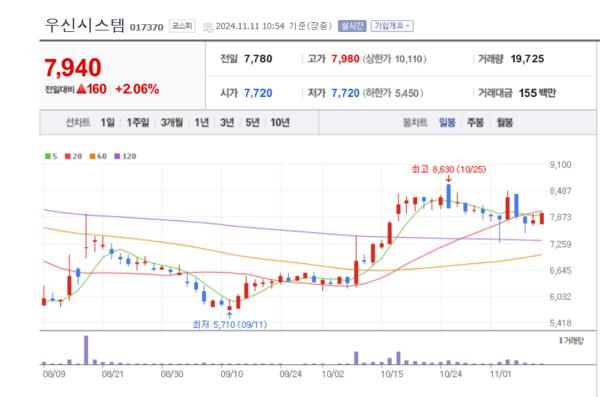Switch to 주봉 candlestick chart
This screenshot has width=600, height=397.
click(x=475, y=123)
